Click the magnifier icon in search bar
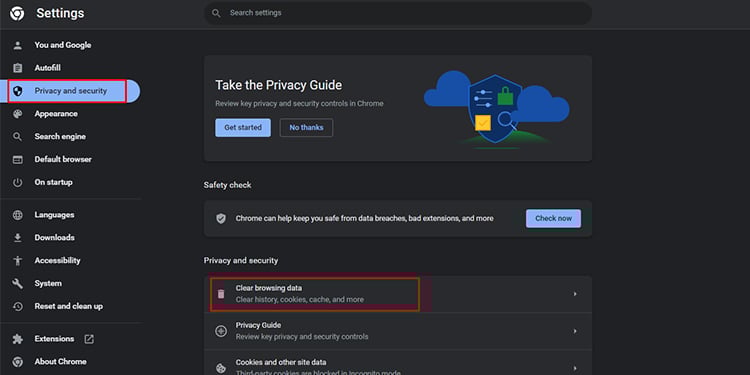The height and width of the screenshot is (375, 750). point(216,13)
